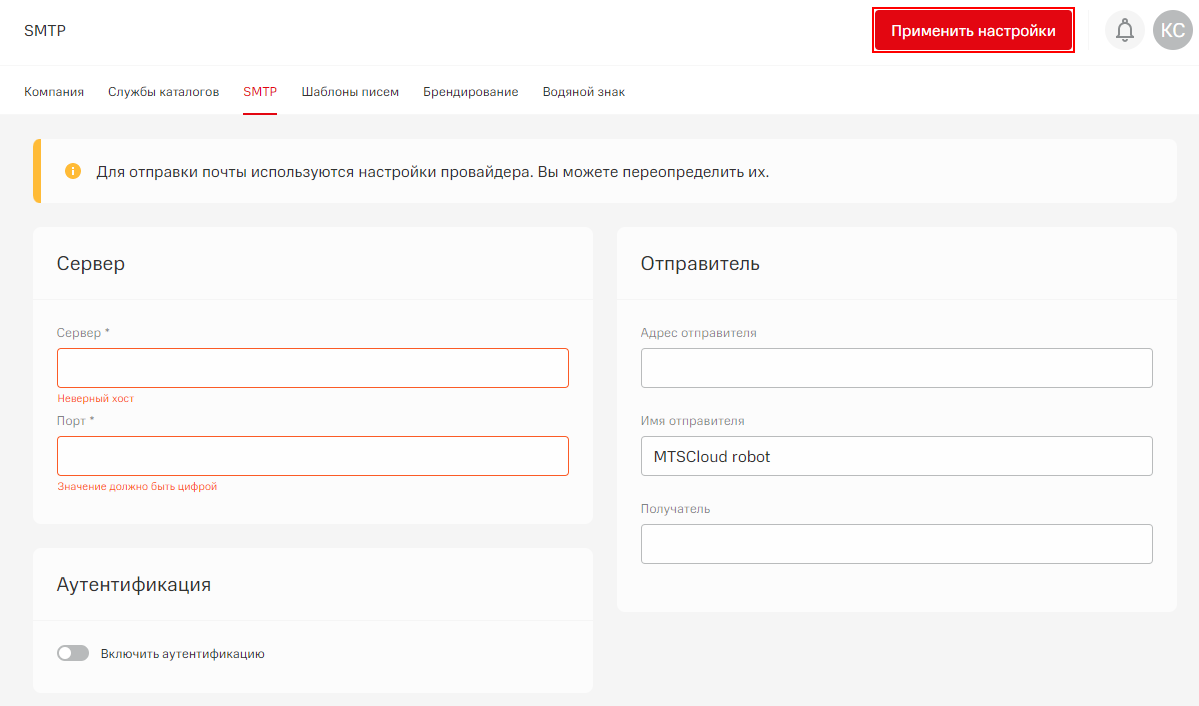The image size is (1199, 706).
Task: Click the provider settings info banner text
Action: click(432, 172)
